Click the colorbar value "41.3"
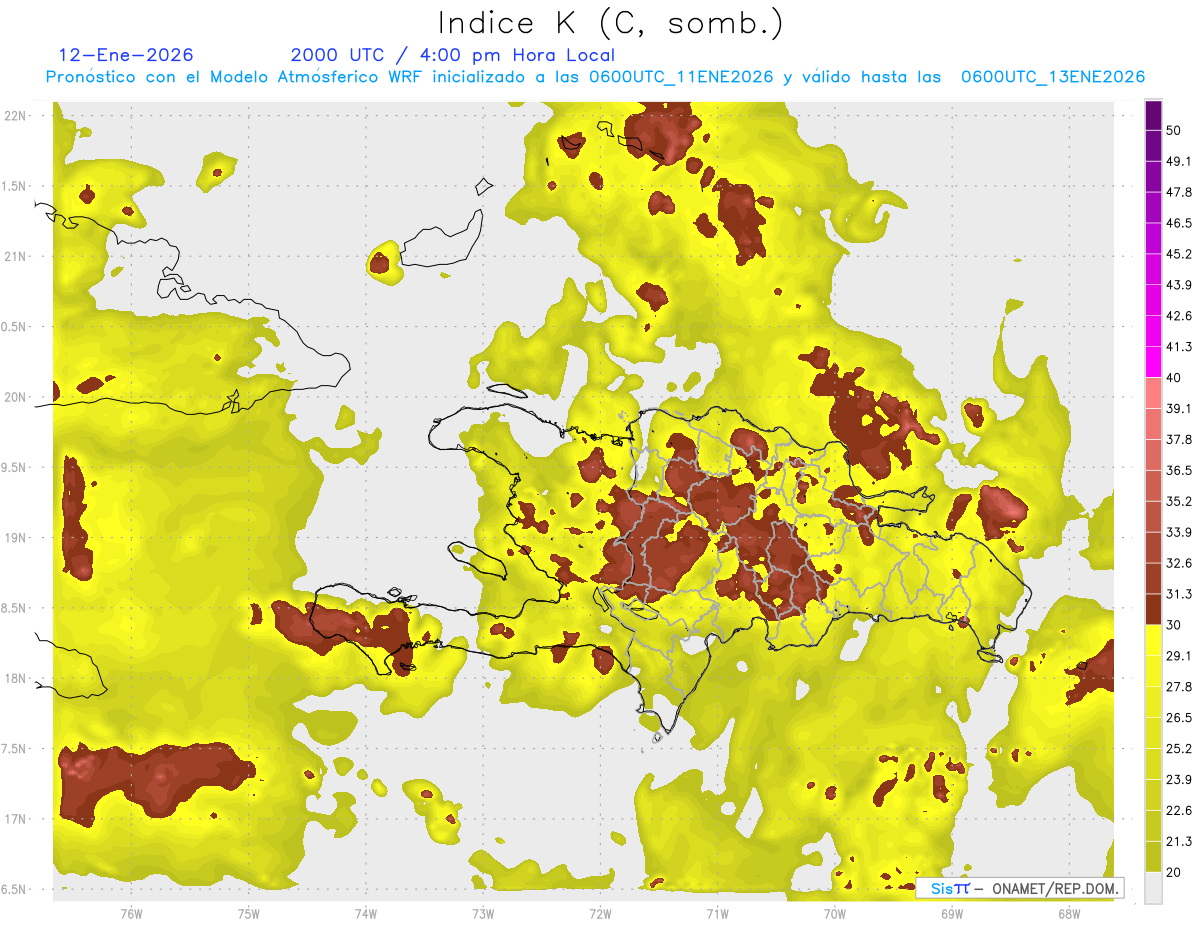The image size is (1200, 927). [1179, 348]
